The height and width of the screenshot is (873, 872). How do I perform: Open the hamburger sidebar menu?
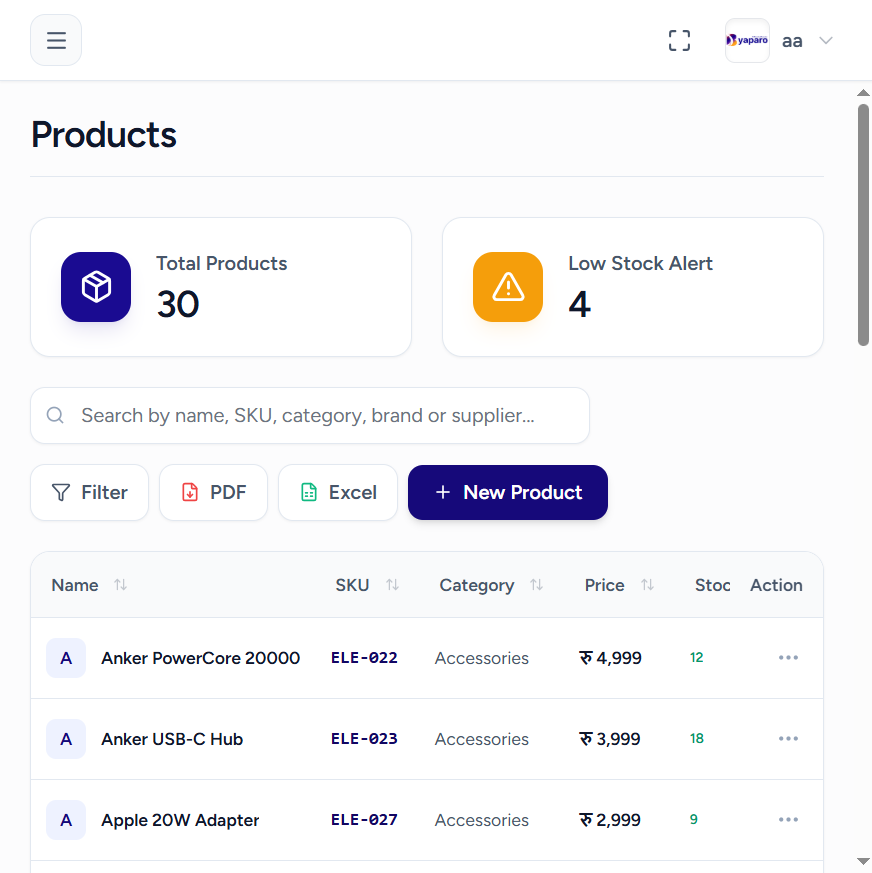[x=56, y=40]
